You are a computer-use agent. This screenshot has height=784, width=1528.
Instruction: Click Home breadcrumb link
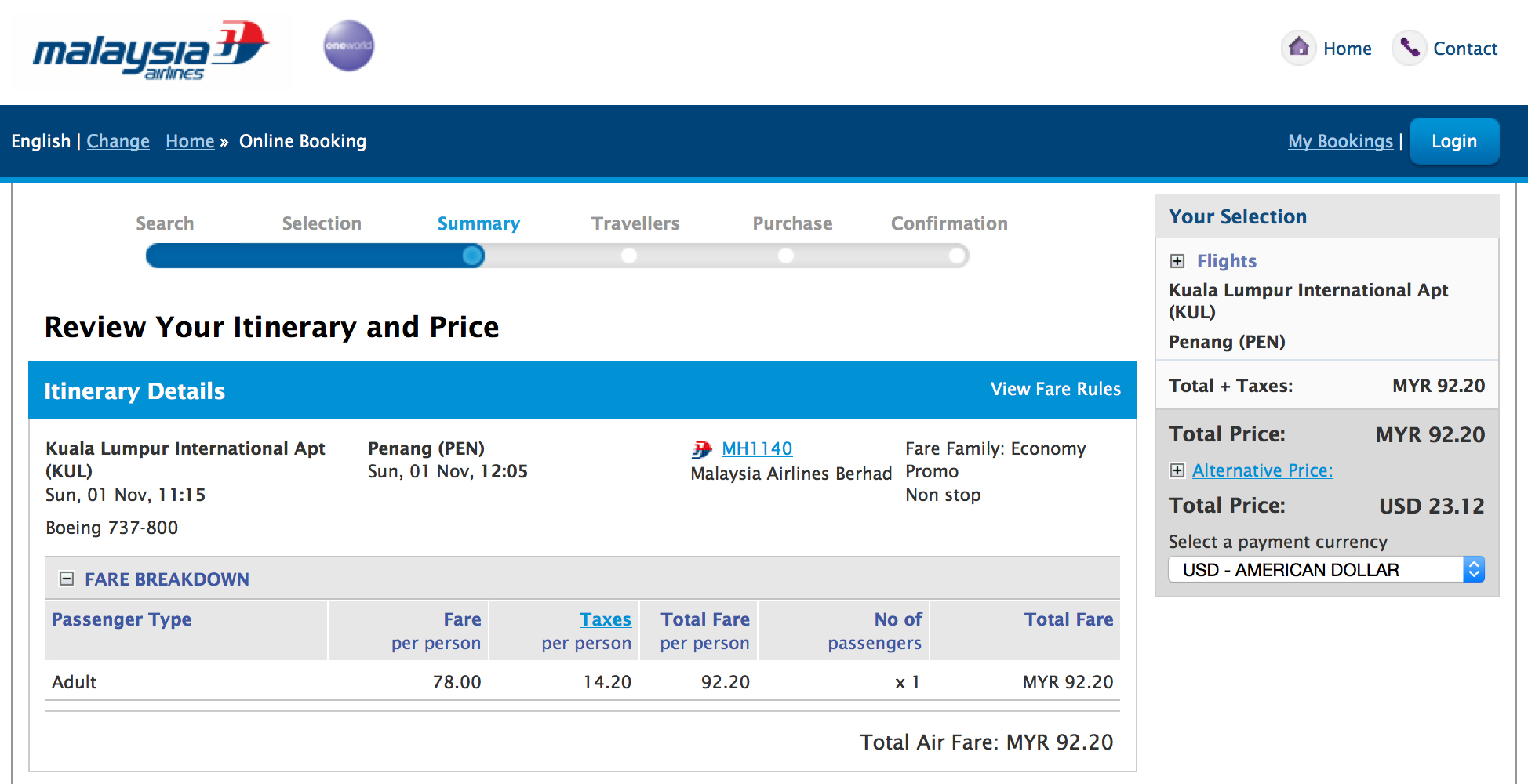190,141
